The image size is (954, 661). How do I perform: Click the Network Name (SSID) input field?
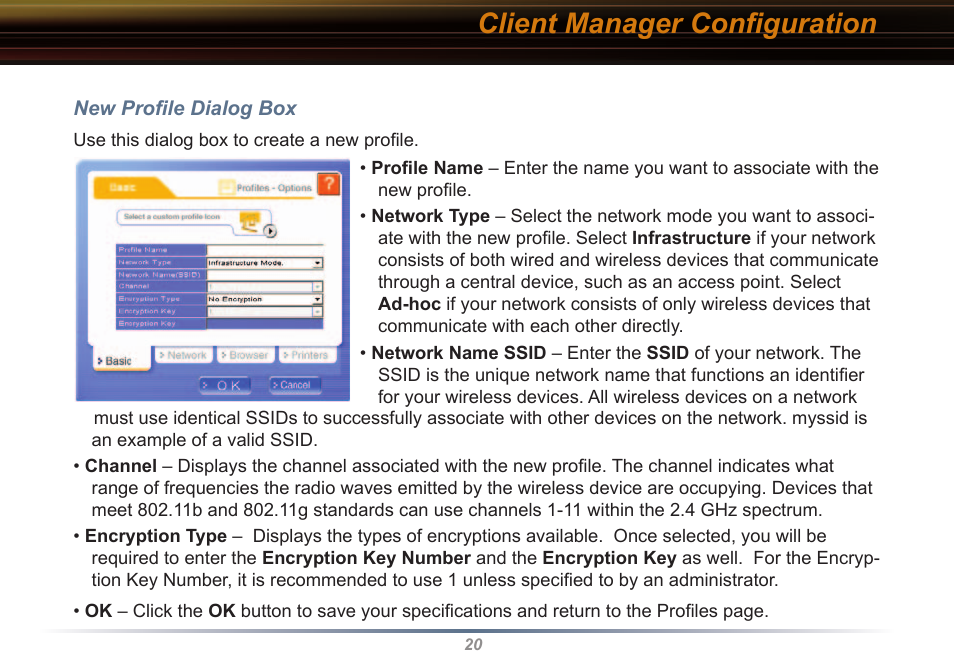tap(265, 275)
